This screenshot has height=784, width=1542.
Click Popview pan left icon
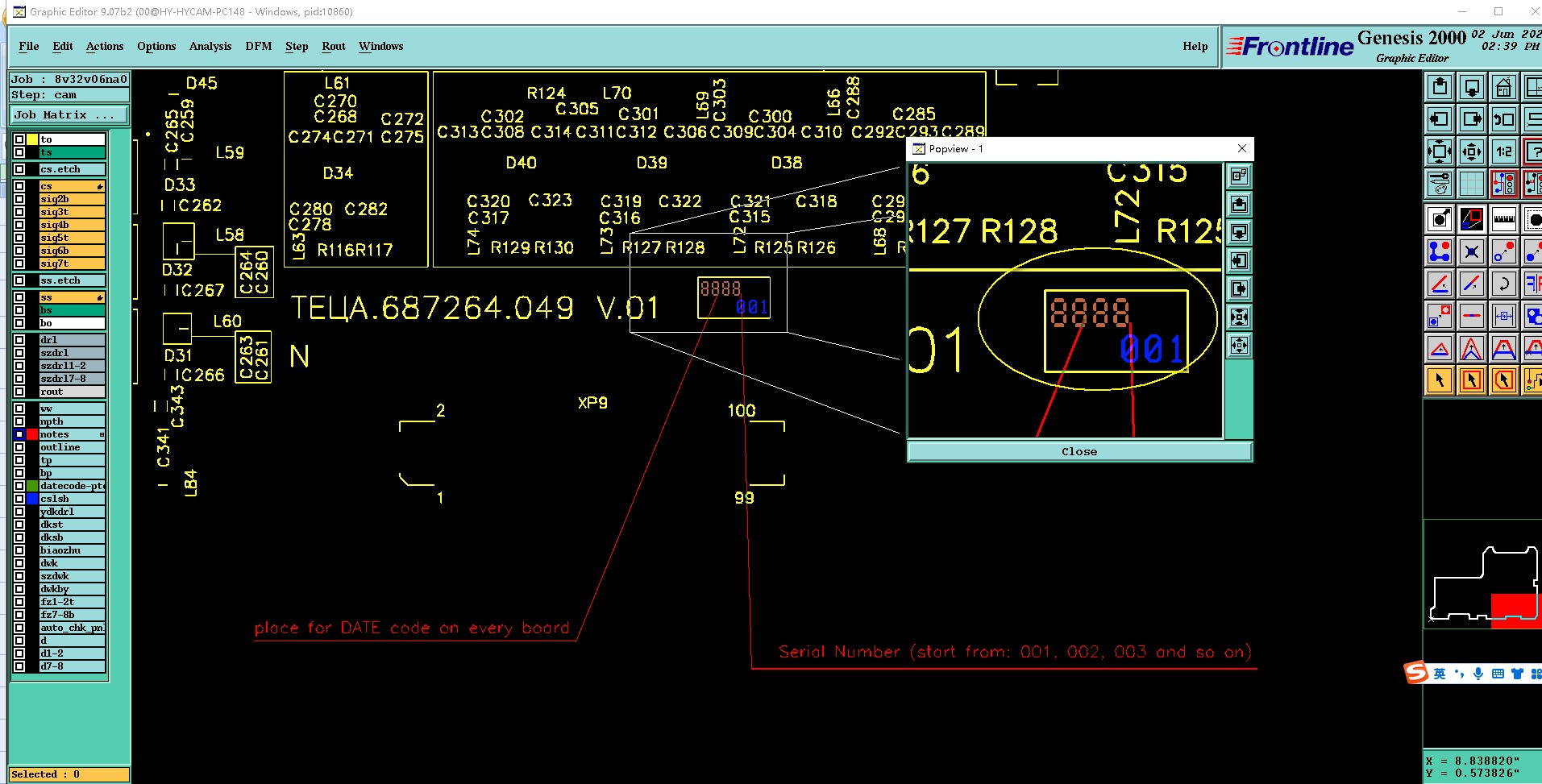coord(1240,260)
